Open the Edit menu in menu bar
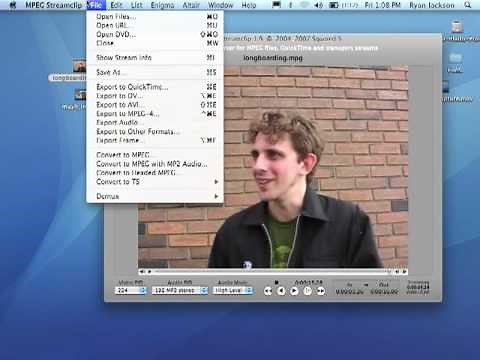The height and width of the screenshot is (360, 480). (116, 5)
